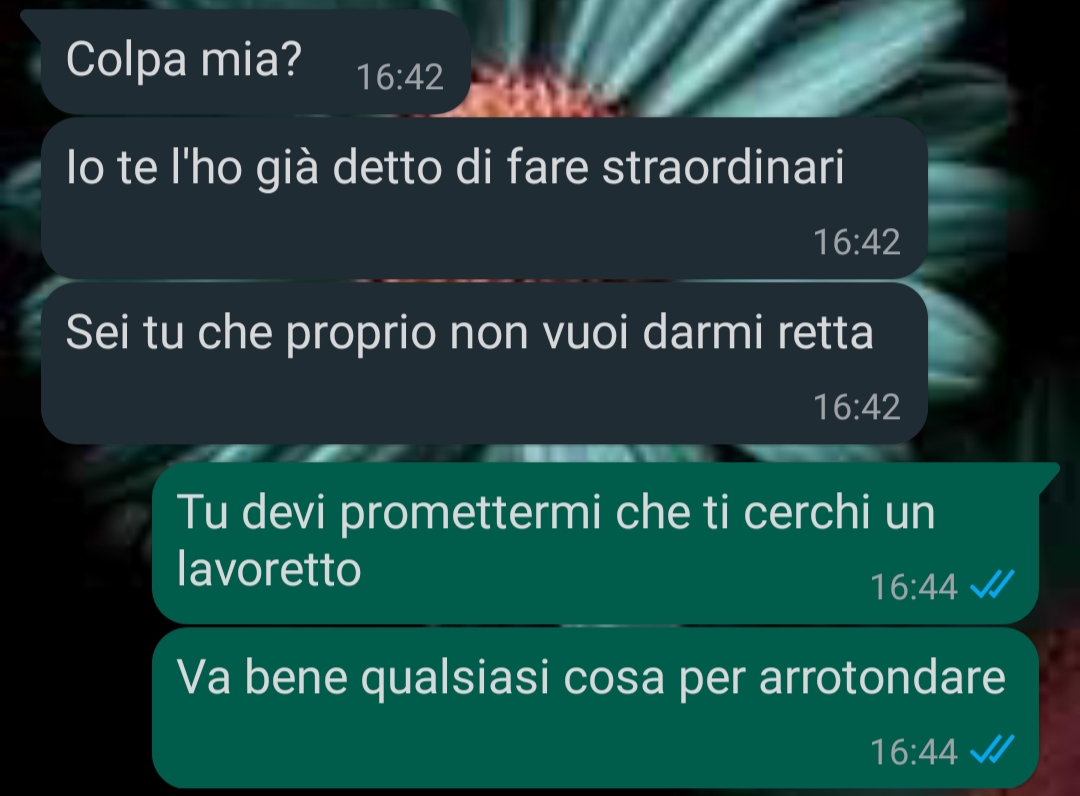This screenshot has height=796, width=1080.
Task: Click the word "retta" in the third message
Action: tap(826, 333)
